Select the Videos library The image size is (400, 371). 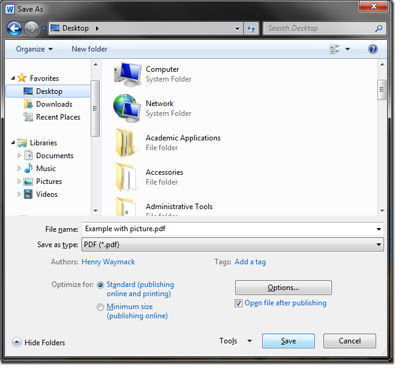47,194
